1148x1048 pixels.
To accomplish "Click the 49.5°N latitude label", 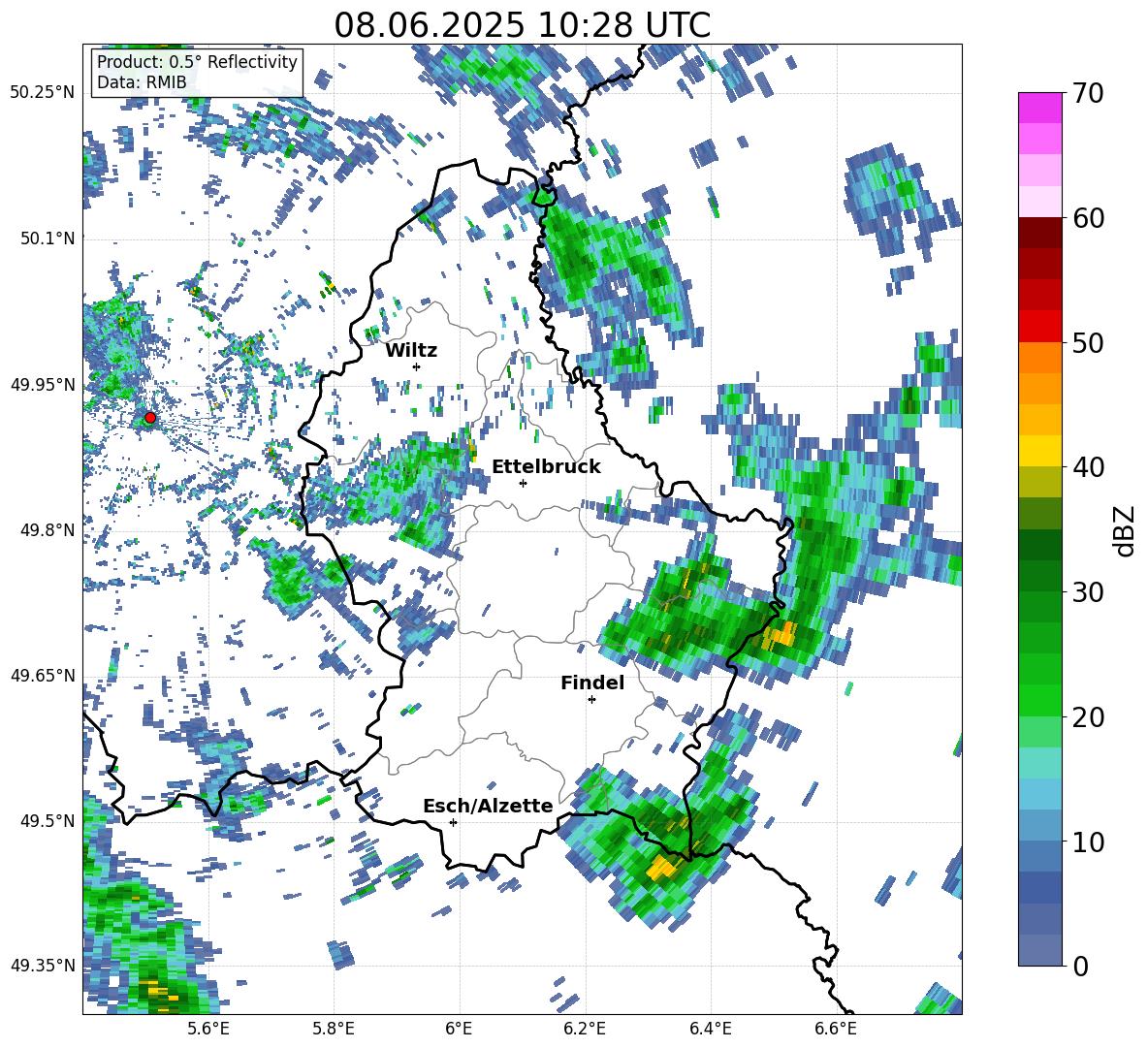I will point(47,821).
